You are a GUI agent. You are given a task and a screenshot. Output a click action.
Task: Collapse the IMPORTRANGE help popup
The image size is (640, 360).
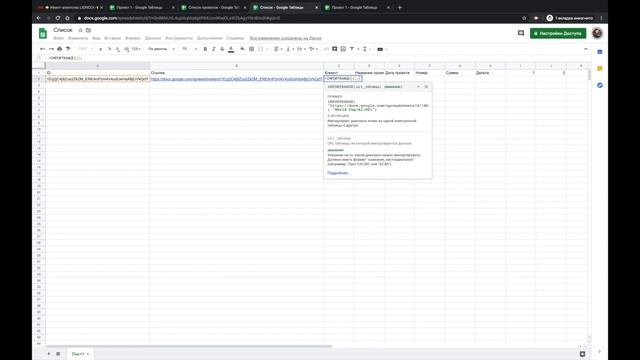[x=418, y=87]
